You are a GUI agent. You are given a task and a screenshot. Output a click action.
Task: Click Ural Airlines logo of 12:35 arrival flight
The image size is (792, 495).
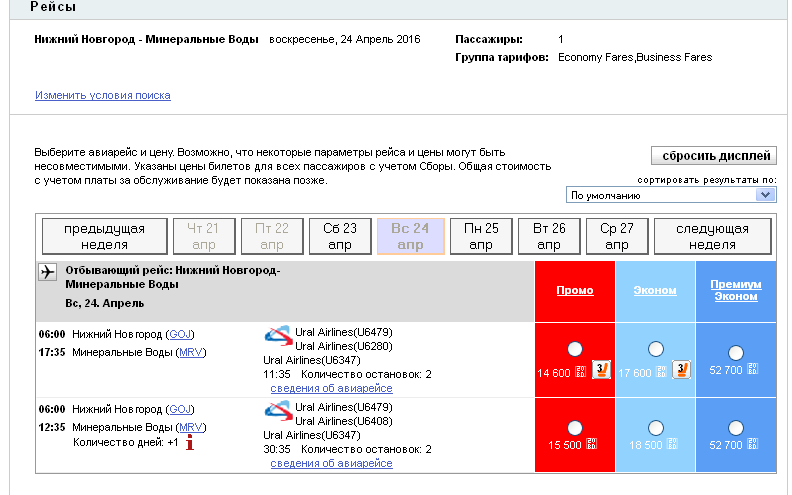[x=278, y=411]
